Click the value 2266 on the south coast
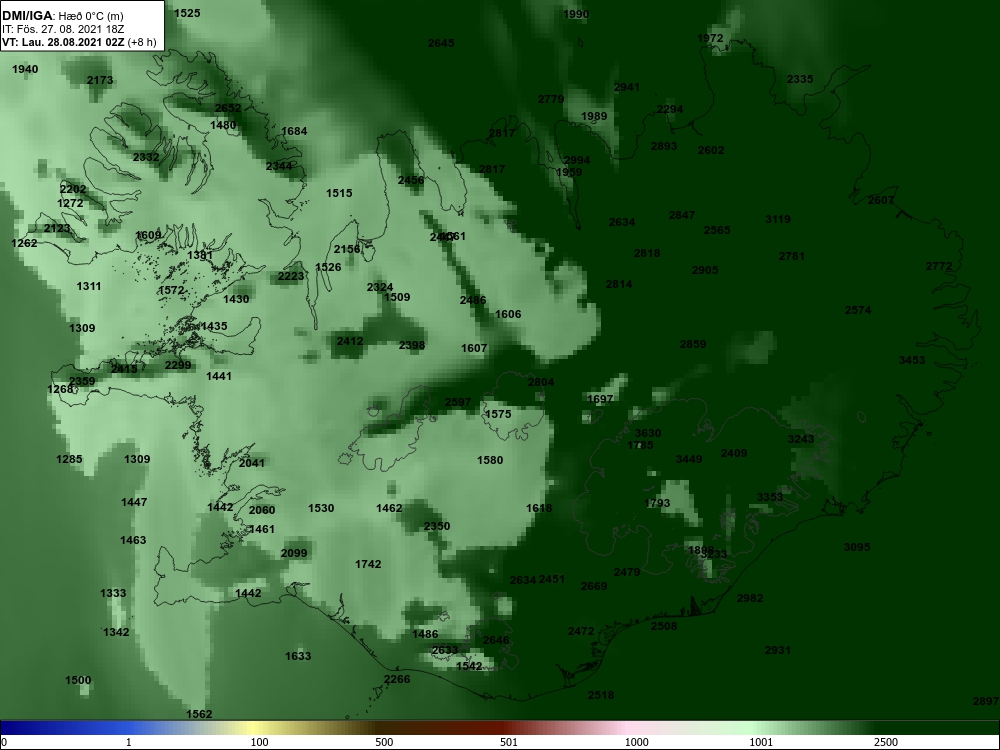 pyautogui.click(x=397, y=679)
